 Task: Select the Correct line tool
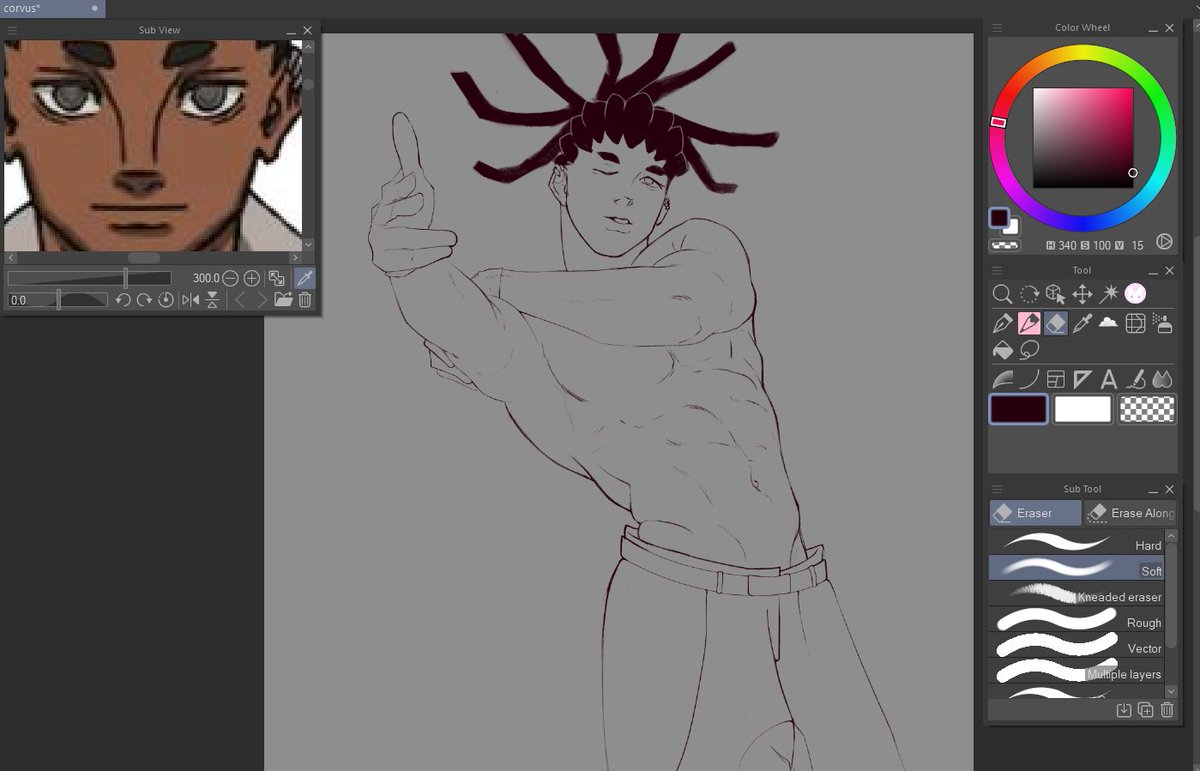pyautogui.click(x=1135, y=379)
